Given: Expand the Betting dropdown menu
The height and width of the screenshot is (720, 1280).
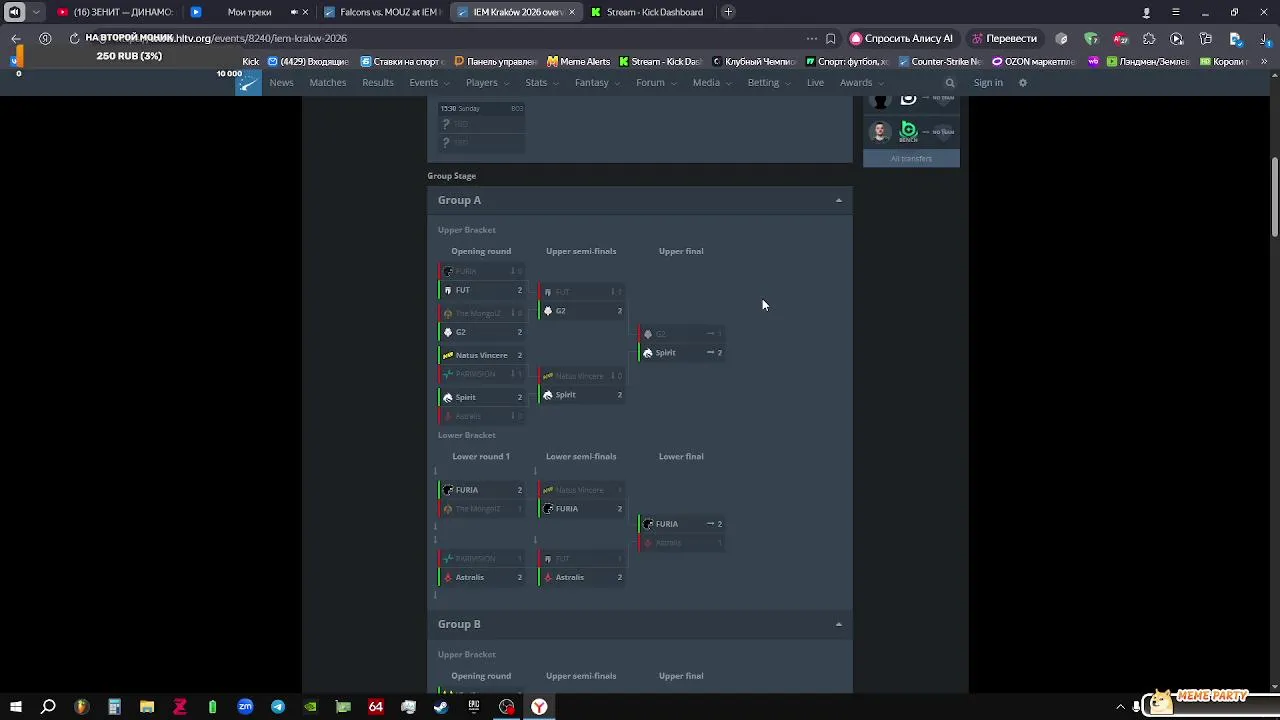Looking at the screenshot, I should pyautogui.click(x=769, y=83).
